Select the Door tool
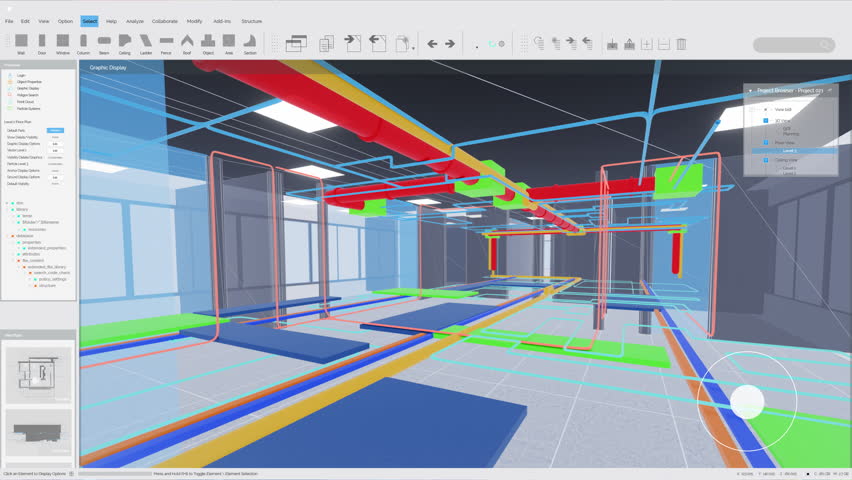Viewport: 852px width, 480px height. (42, 42)
